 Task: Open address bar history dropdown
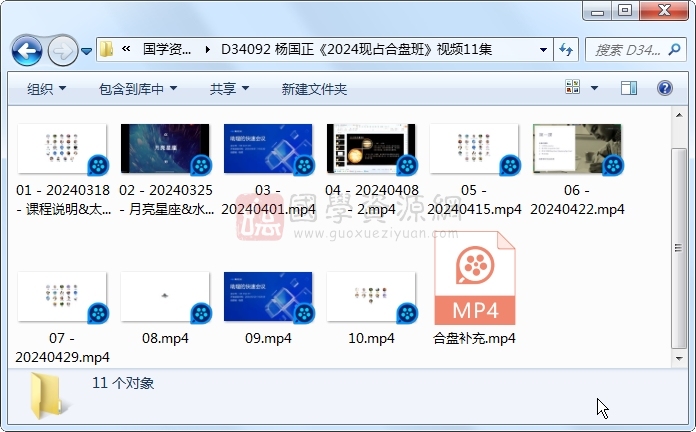pos(543,50)
